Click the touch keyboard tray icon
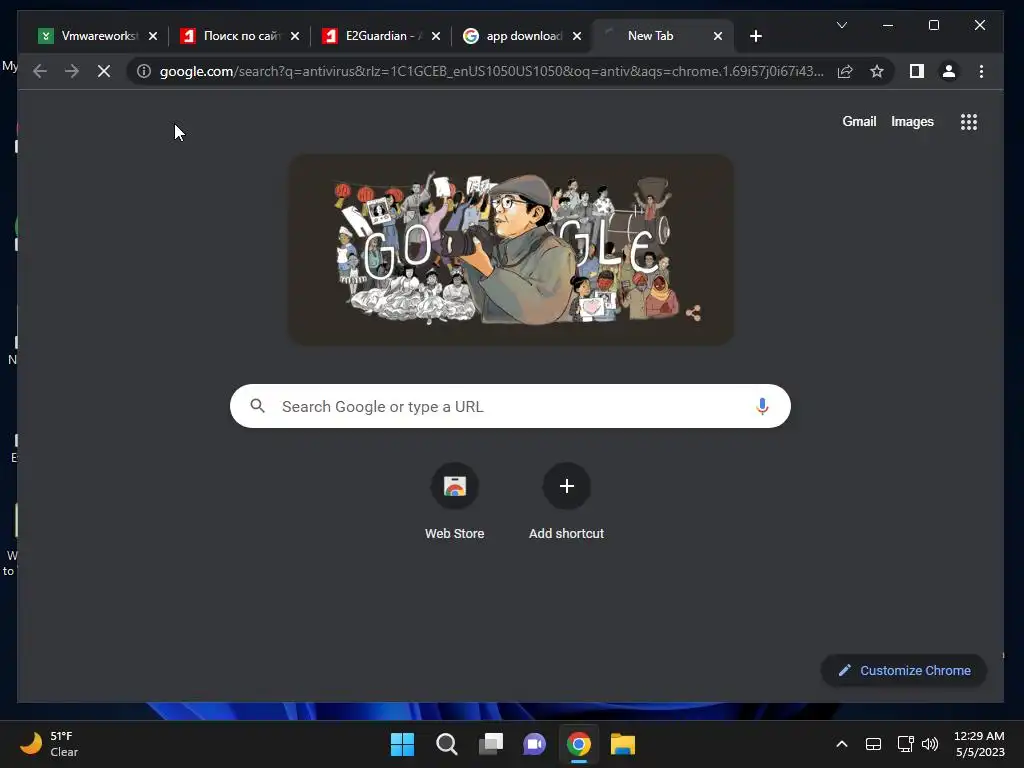1024x768 pixels. point(873,744)
